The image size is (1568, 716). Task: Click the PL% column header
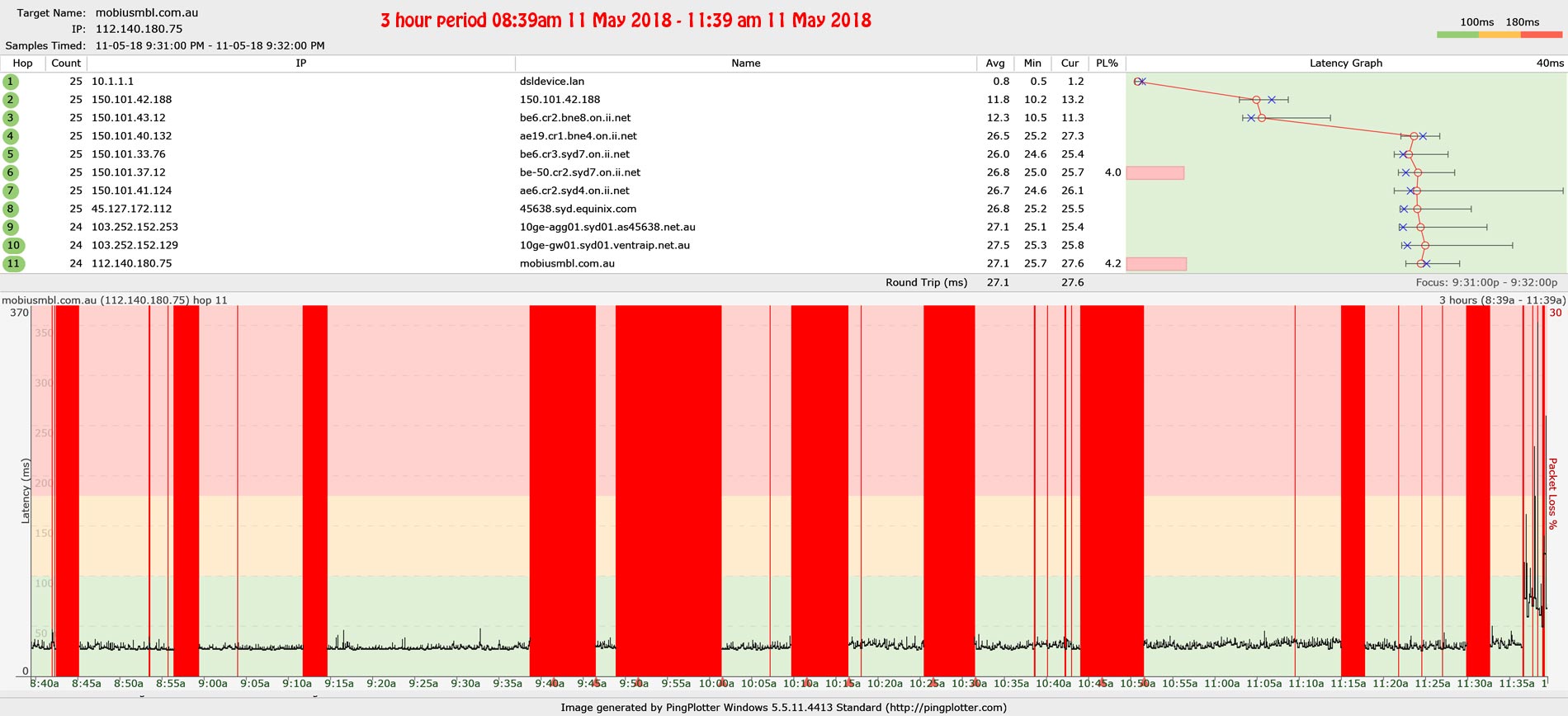(1107, 64)
